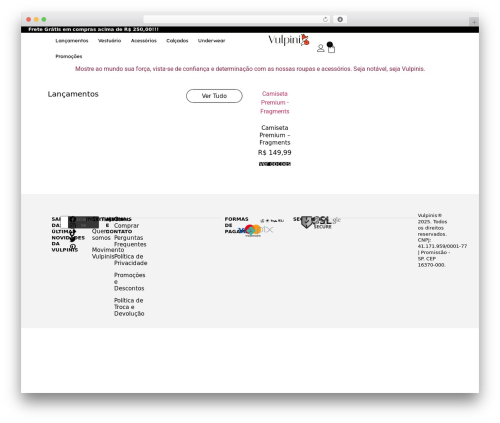Open the Política de Privacidade footer link
Viewport: 500px width, 423px height.
131,260
